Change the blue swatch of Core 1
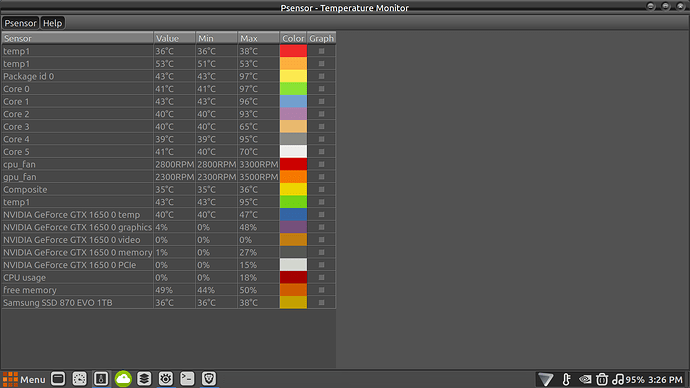 [293, 102]
